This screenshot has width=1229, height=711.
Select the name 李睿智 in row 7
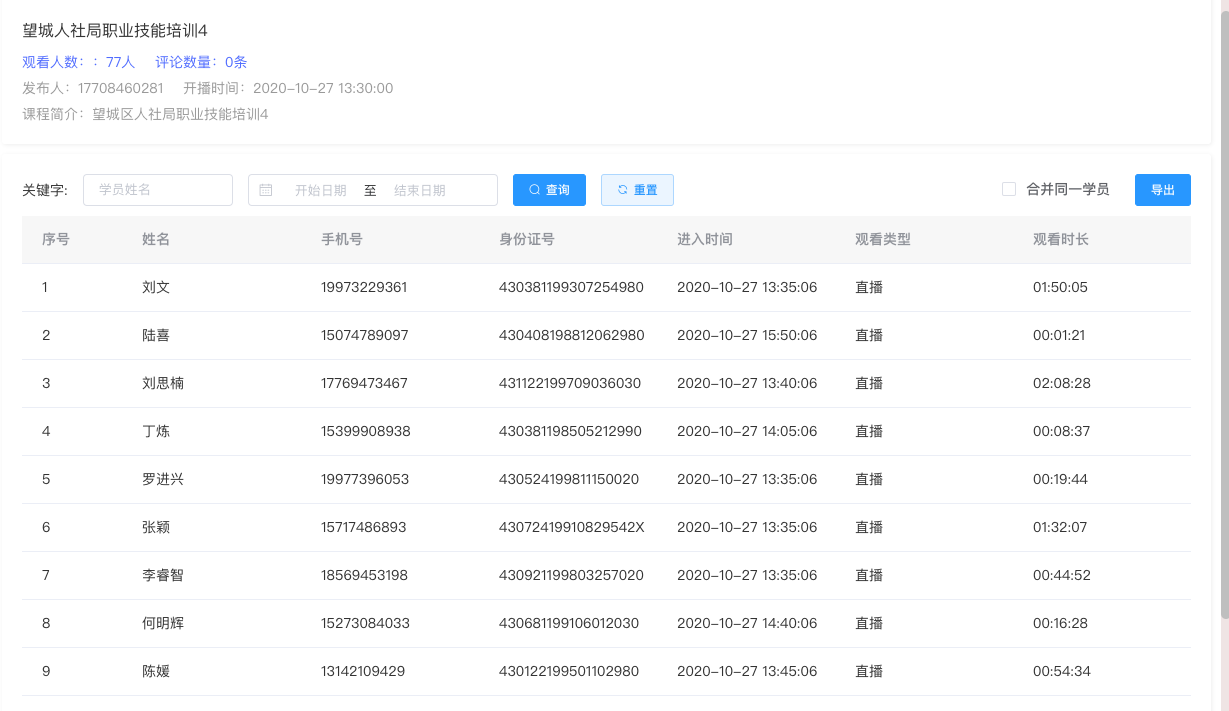click(x=163, y=576)
